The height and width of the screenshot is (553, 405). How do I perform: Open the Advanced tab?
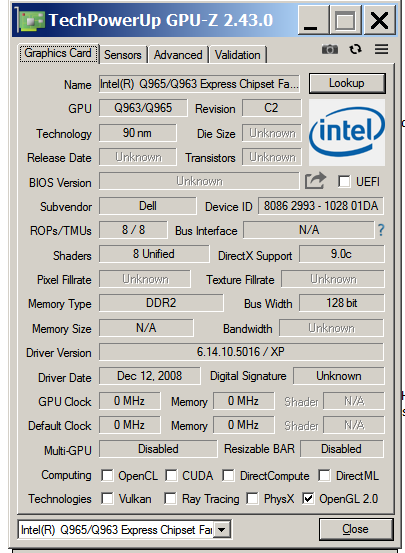pyautogui.click(x=178, y=55)
